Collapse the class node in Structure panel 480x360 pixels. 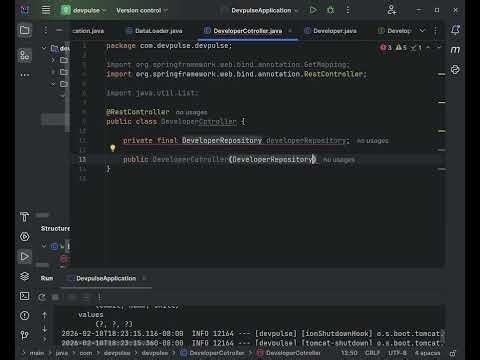[44, 246]
